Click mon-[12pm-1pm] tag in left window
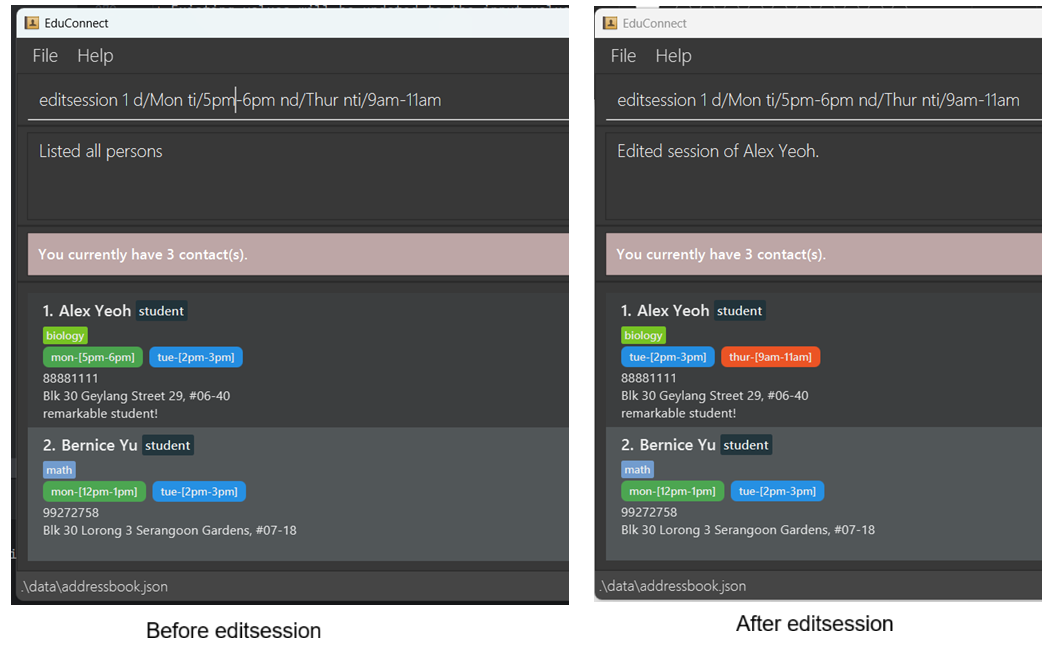Image resolution: width=1053 pixels, height=658 pixels. 94,491
